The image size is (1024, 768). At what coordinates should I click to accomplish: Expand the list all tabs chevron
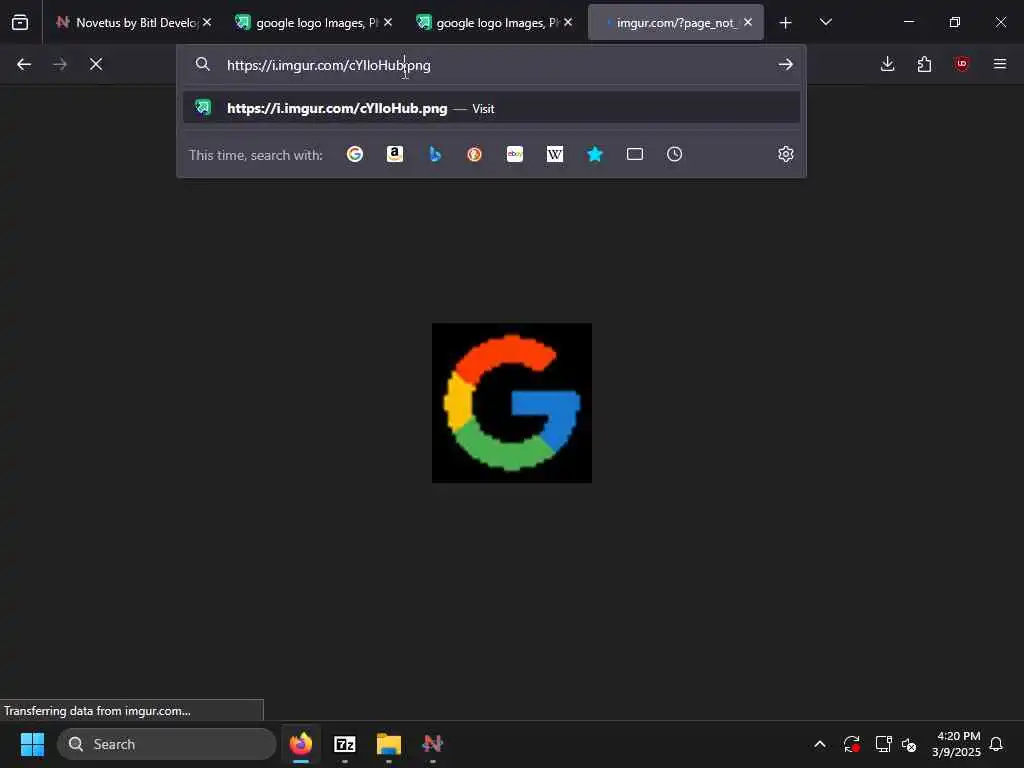coord(825,22)
